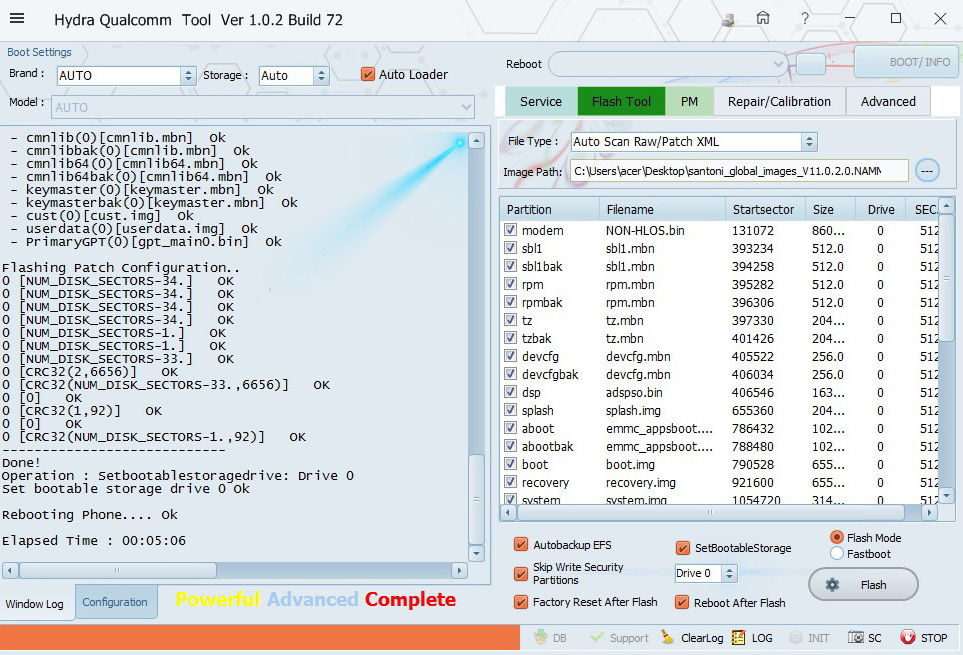The image size is (963, 655).
Task: Click log scroll down arrow
Action: pos(476,553)
